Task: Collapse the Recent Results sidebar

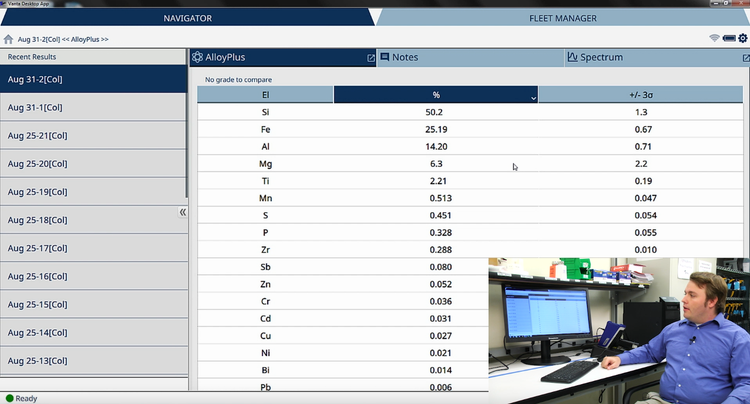Action: (183, 212)
